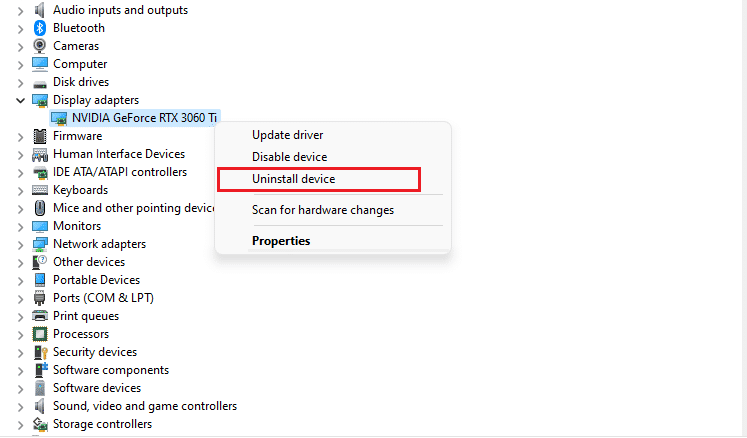Screen dimensions: 747x438
Task: Expand the IDE ATA/ATAPI controllers category
Action: coord(20,173)
